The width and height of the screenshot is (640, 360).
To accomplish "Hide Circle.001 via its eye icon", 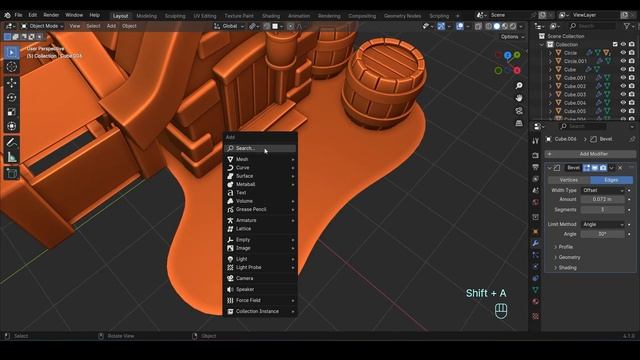I will coord(623,61).
